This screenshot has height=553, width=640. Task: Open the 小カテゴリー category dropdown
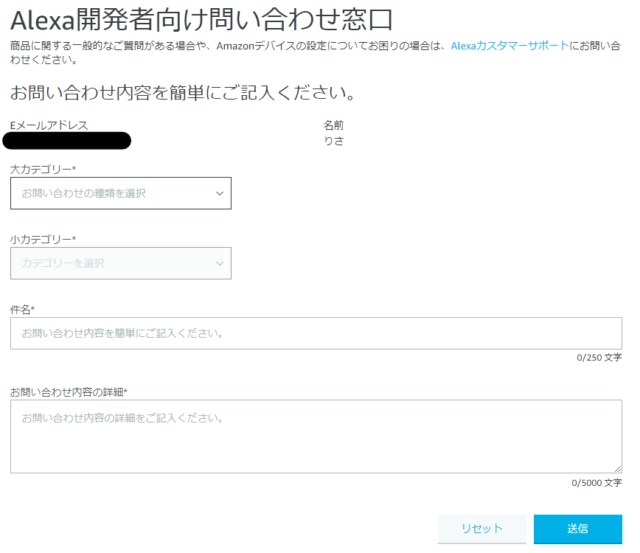click(121, 263)
